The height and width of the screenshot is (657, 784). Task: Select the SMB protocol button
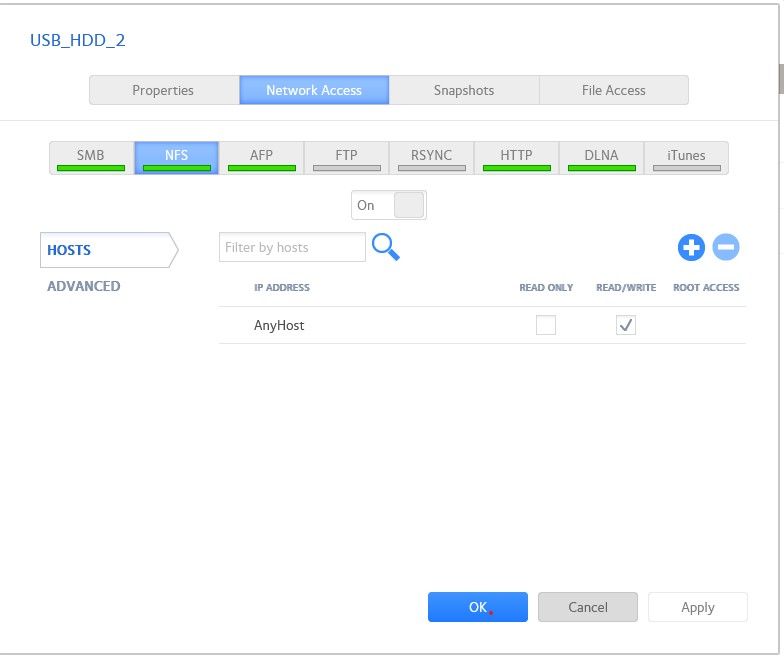coord(91,157)
